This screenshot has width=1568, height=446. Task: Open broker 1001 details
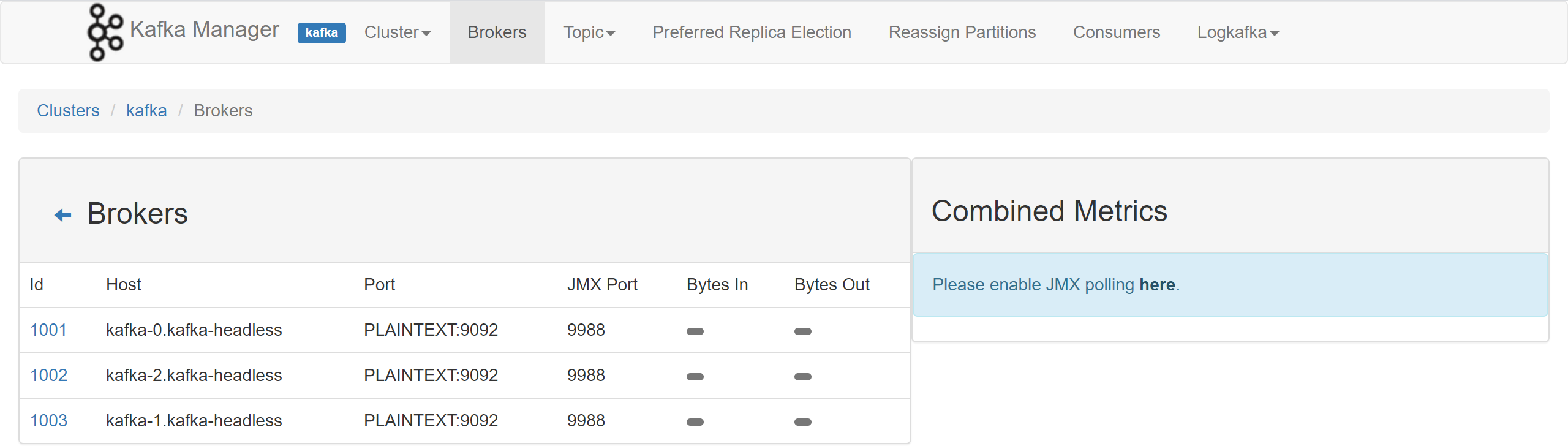click(48, 330)
